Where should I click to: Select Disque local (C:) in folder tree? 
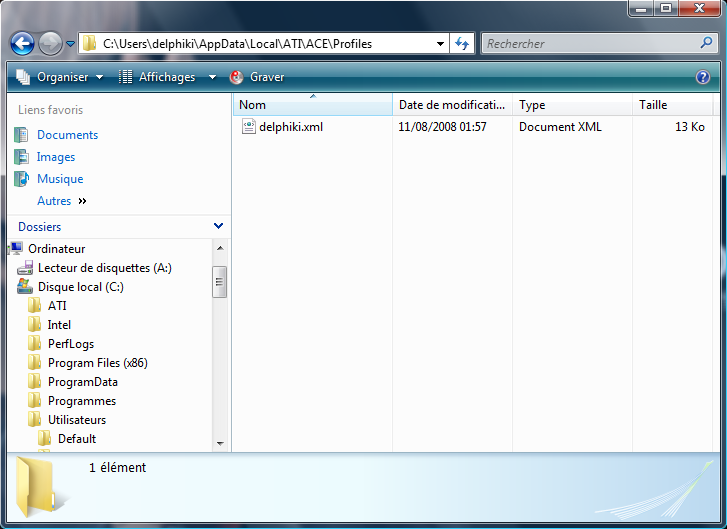[79, 287]
